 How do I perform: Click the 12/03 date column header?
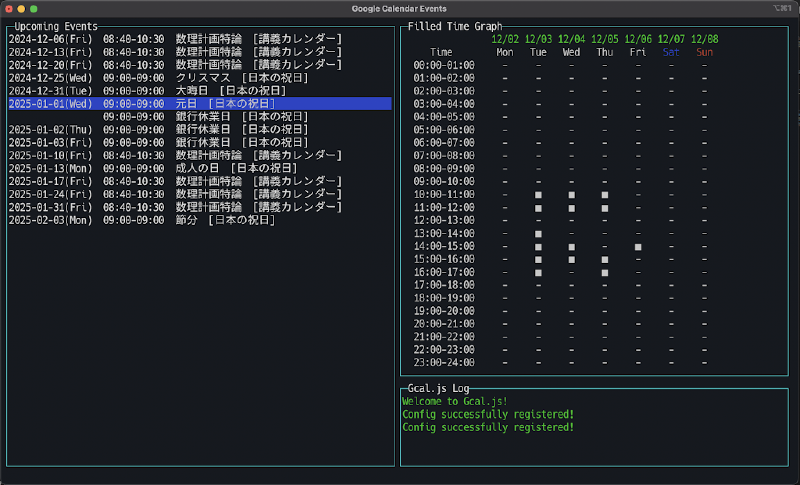click(x=538, y=39)
